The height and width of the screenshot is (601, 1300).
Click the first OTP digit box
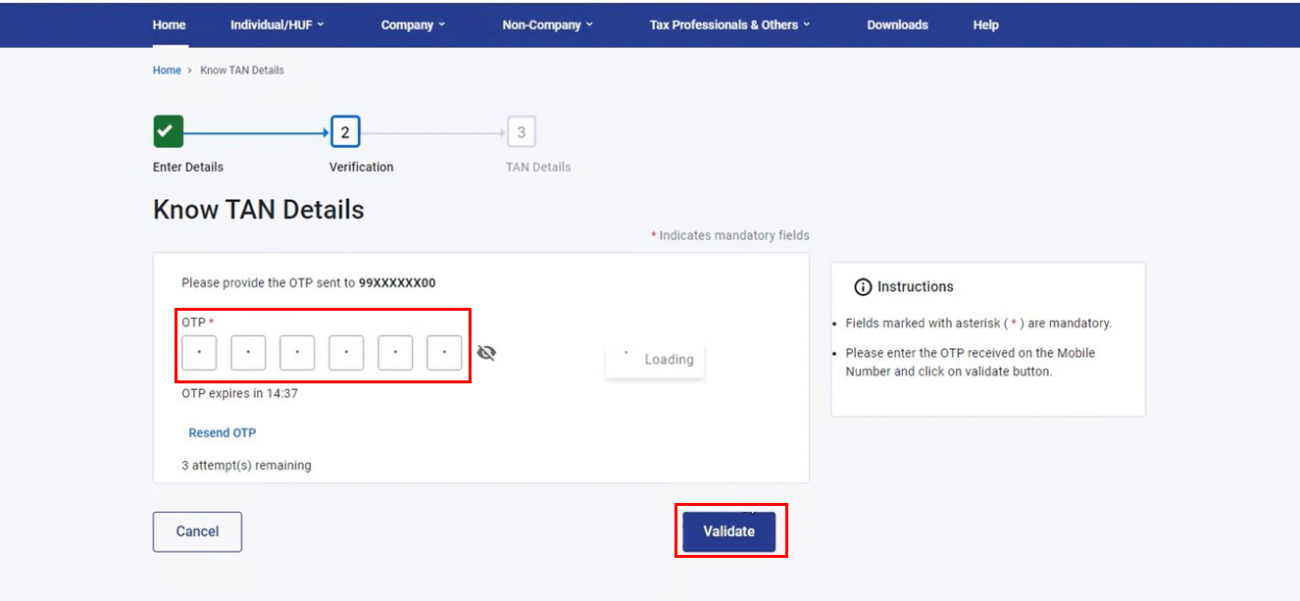pyautogui.click(x=198, y=352)
